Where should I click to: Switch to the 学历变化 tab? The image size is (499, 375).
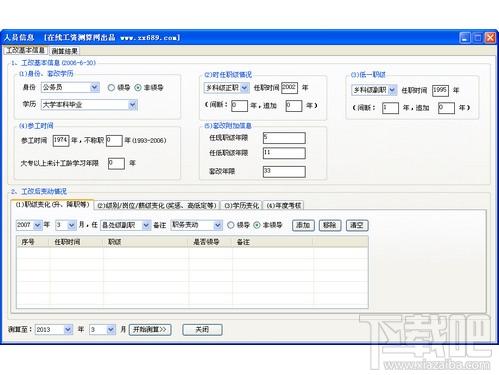pos(242,205)
